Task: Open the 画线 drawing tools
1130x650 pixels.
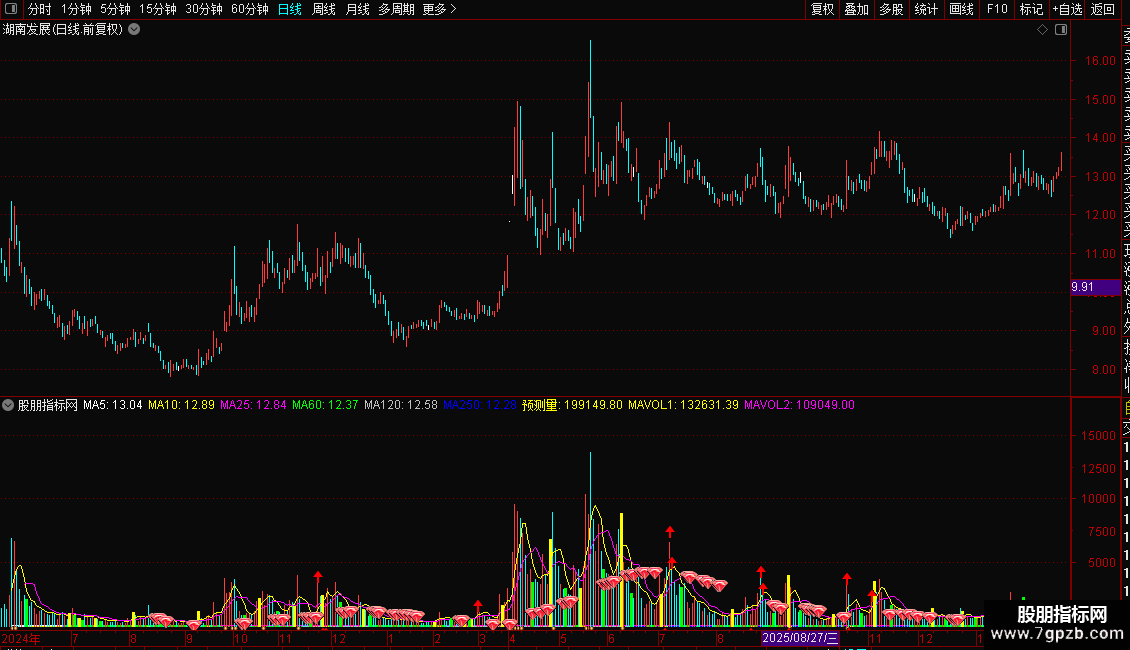Action: 961,9
